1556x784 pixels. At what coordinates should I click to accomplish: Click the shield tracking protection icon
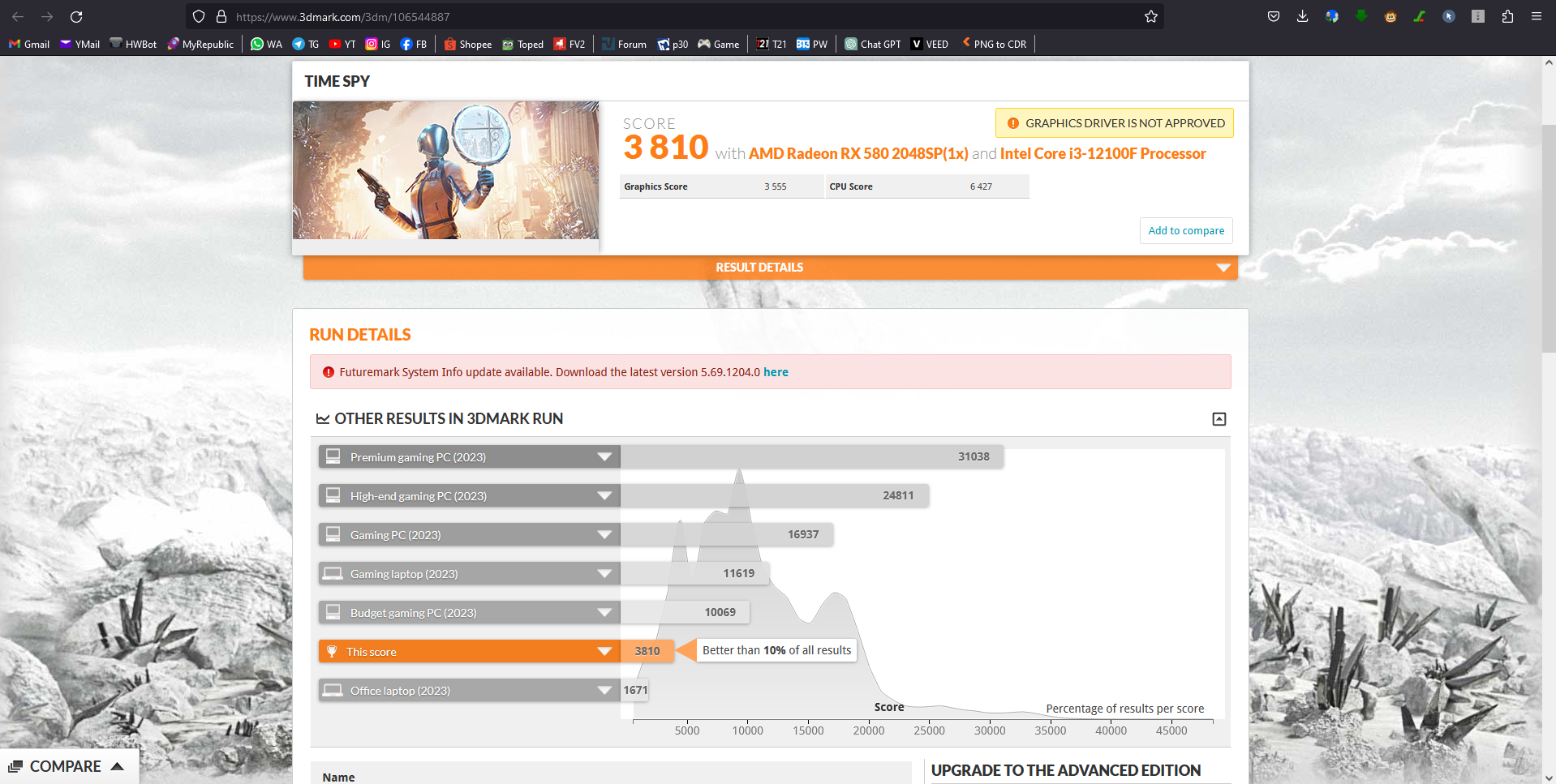click(x=199, y=16)
